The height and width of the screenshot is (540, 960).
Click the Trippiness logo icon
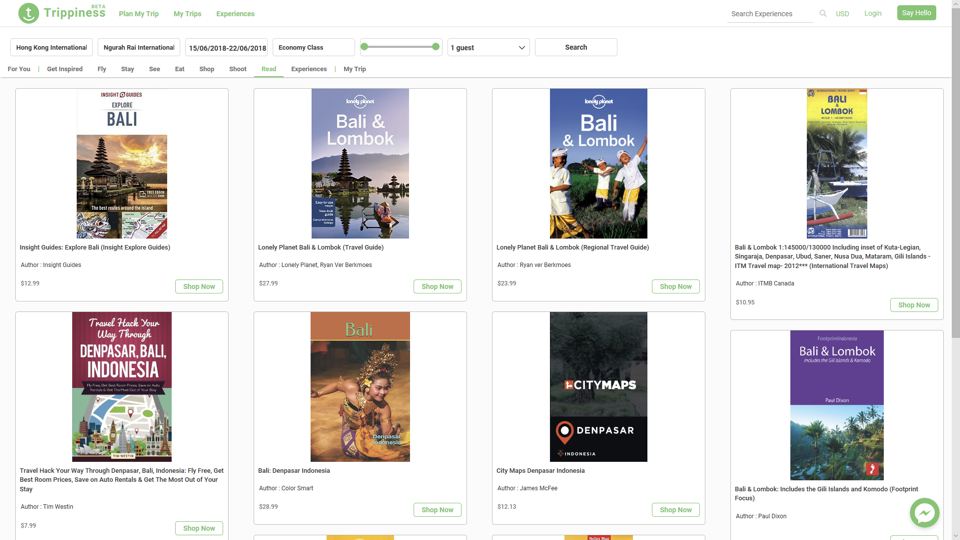(x=28, y=13)
